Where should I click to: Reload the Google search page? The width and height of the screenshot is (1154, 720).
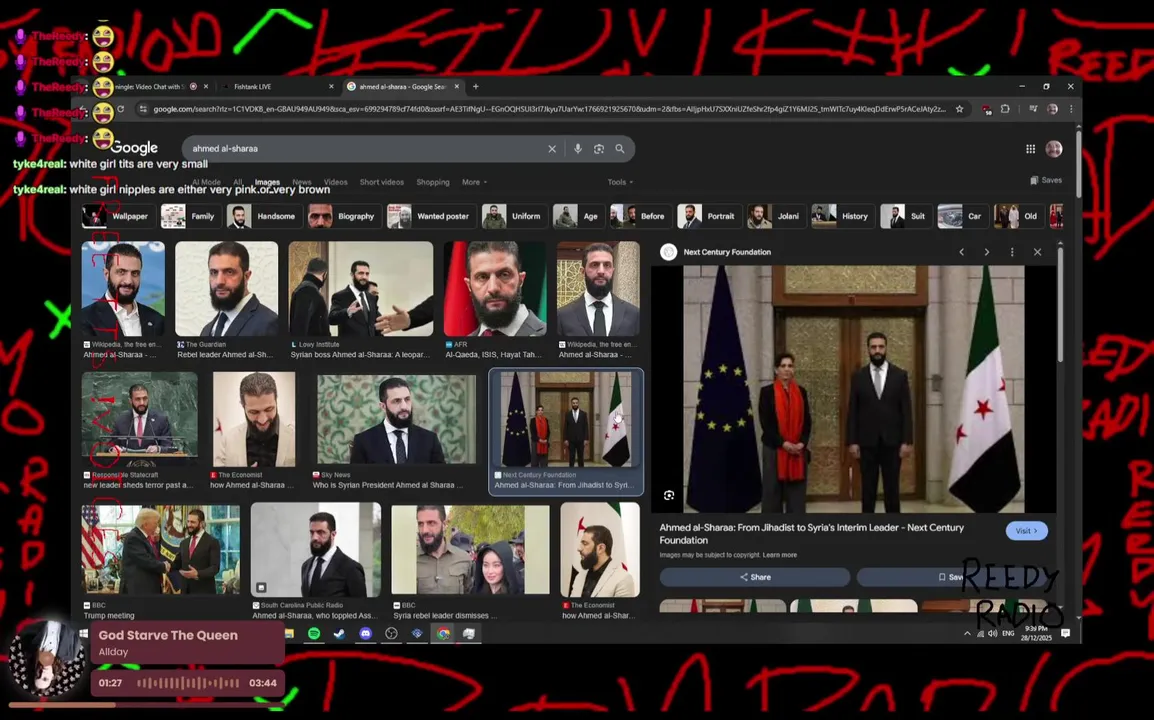[x=121, y=109]
